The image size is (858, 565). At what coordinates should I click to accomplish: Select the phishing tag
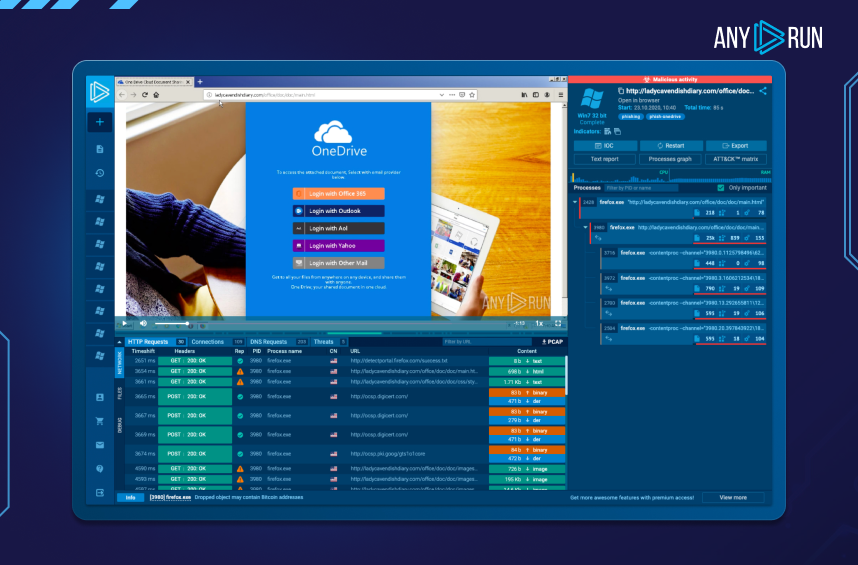point(631,117)
